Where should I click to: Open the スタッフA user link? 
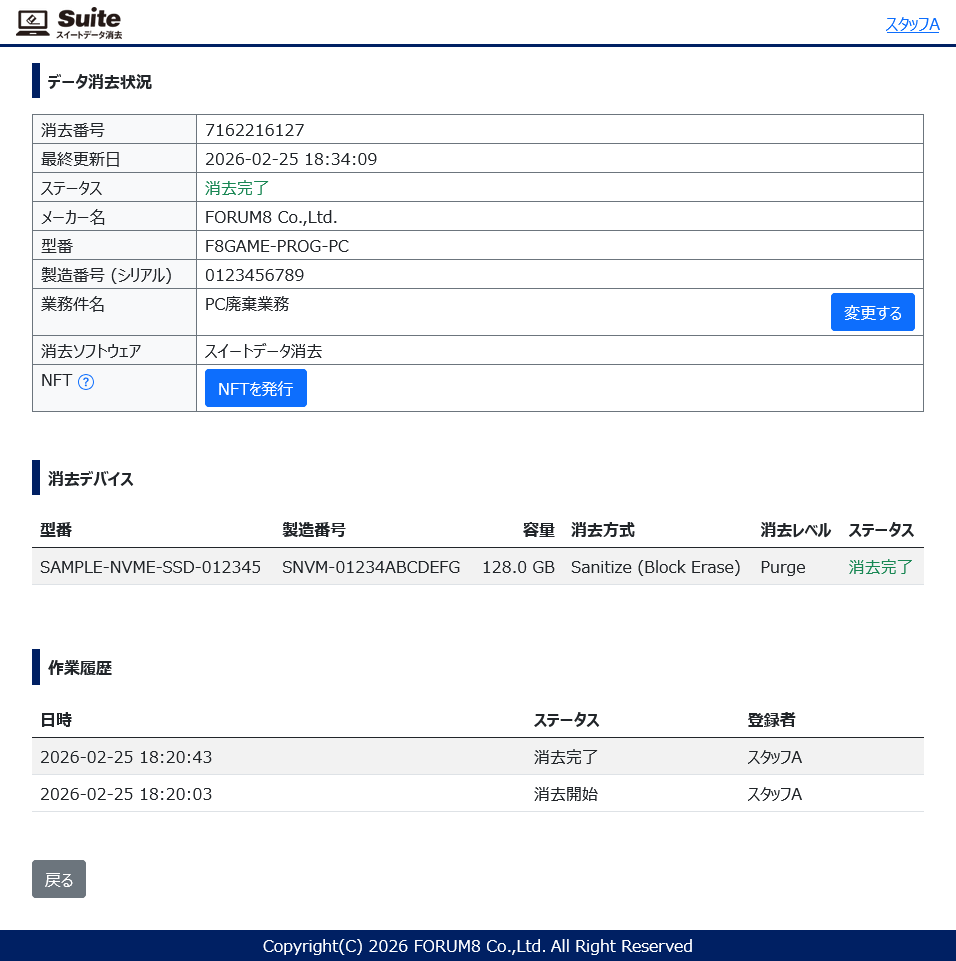click(x=912, y=25)
